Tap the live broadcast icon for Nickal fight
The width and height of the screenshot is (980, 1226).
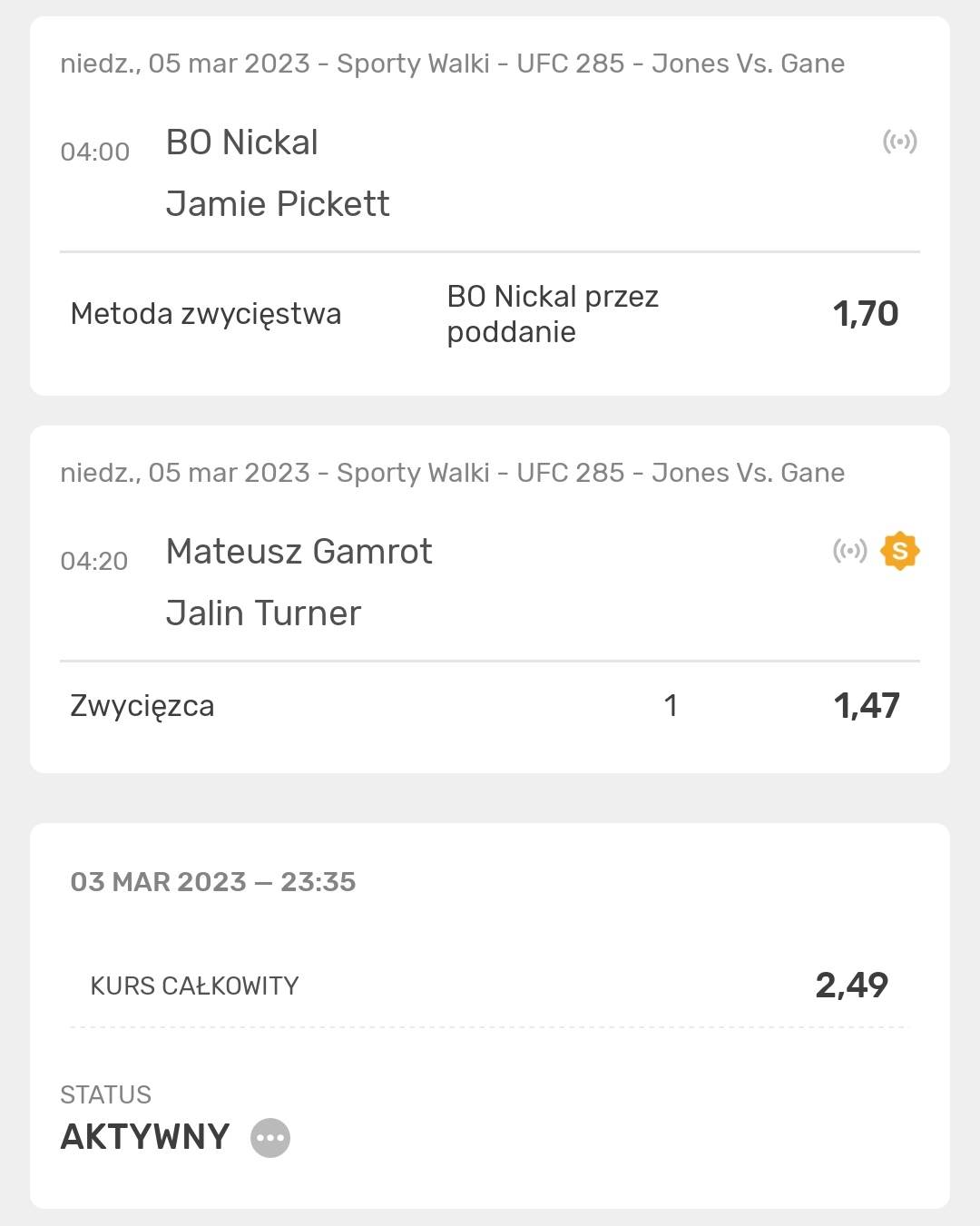coord(900,142)
